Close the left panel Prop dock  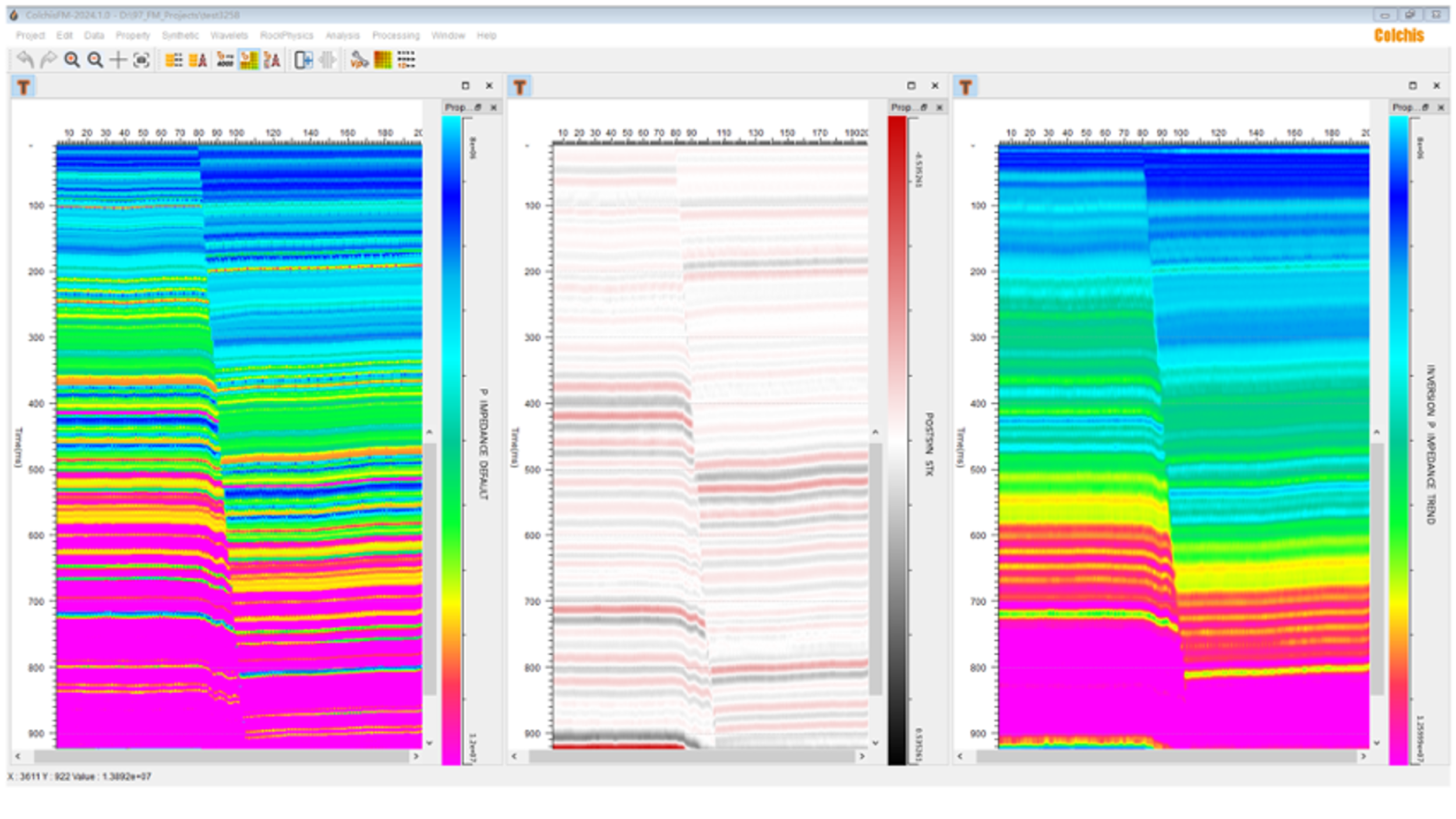(493, 107)
